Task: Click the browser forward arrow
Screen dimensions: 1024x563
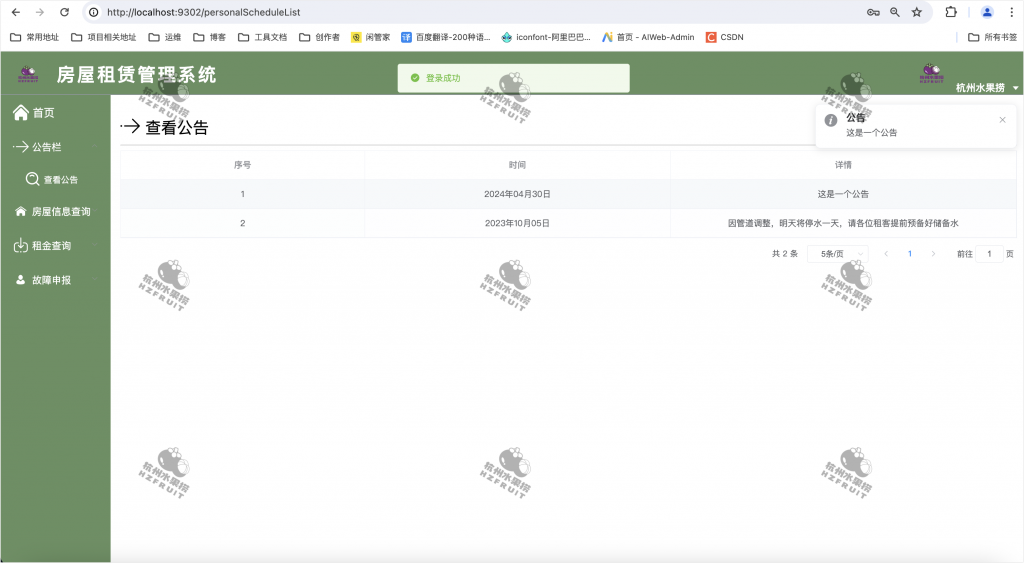Action: [x=40, y=12]
